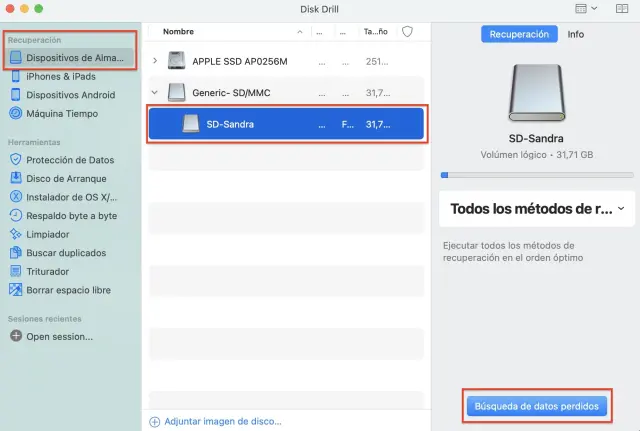Open the recovery methods dropdown

537,209
